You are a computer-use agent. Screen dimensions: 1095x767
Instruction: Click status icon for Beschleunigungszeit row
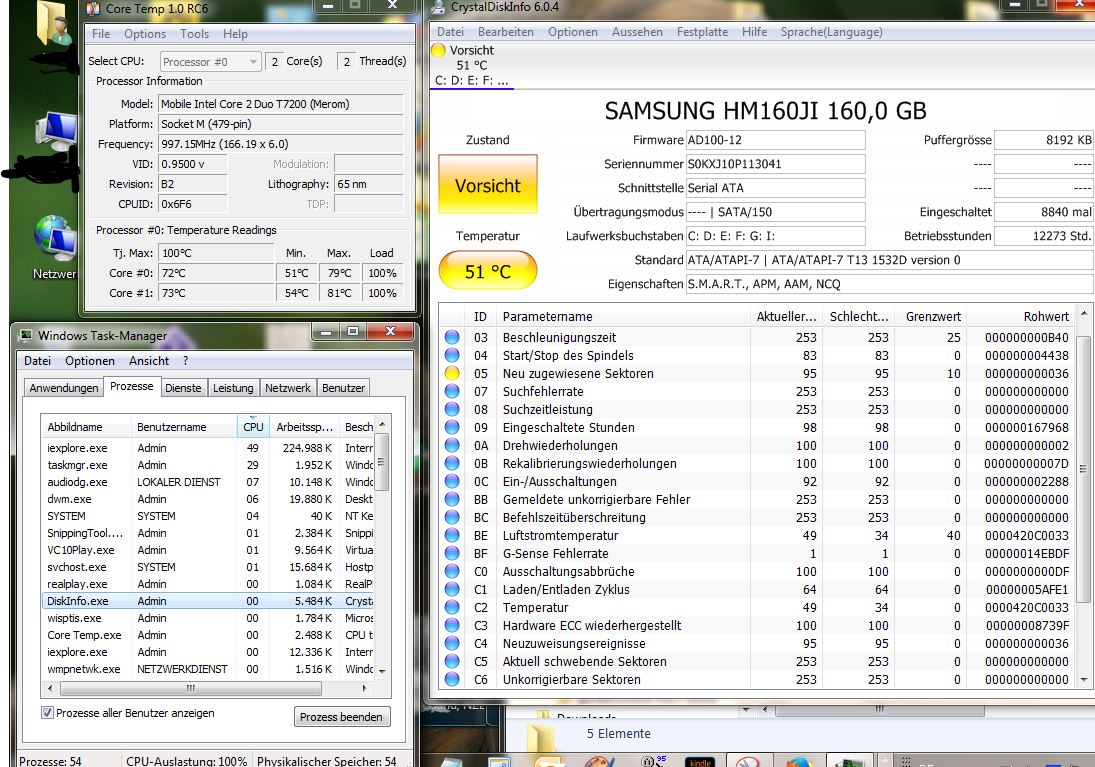coord(453,337)
